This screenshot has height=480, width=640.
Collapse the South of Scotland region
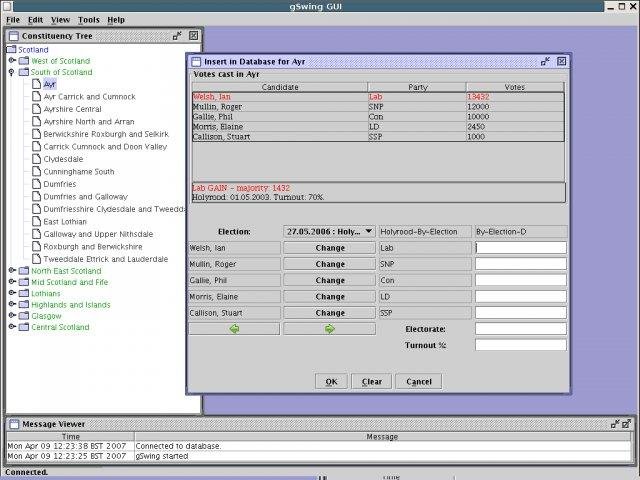click(11, 72)
